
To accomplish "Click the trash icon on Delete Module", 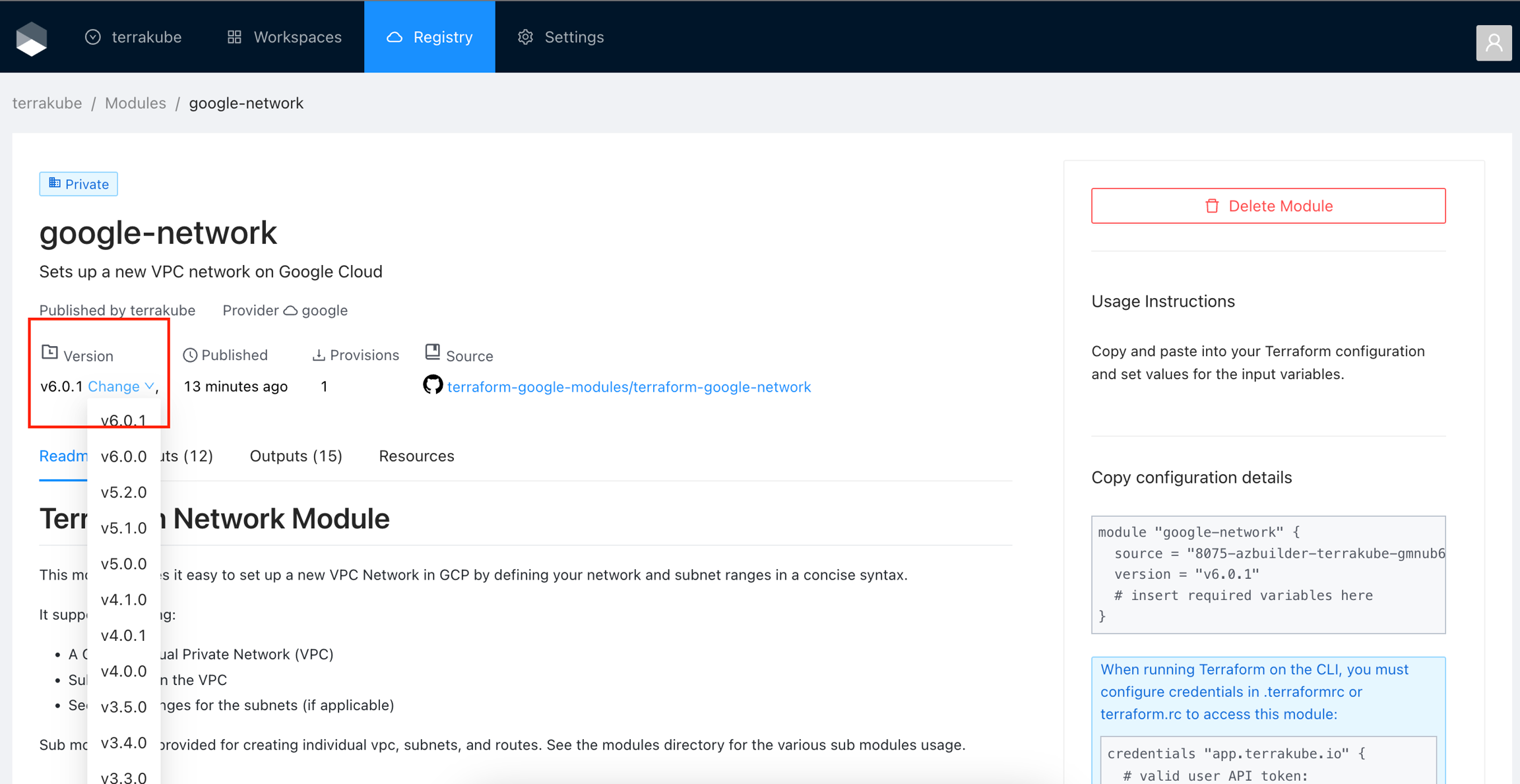I will tap(1212, 206).
